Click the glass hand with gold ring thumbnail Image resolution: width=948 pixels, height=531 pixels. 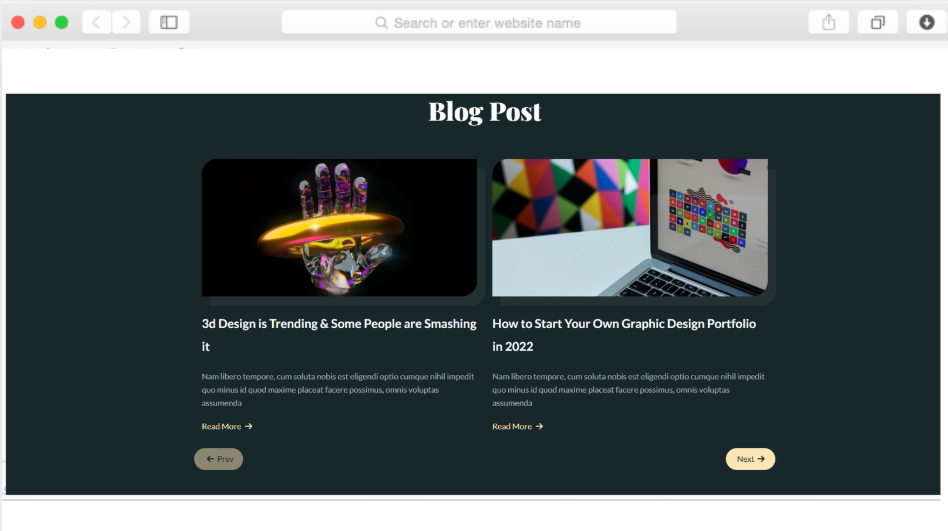(339, 227)
